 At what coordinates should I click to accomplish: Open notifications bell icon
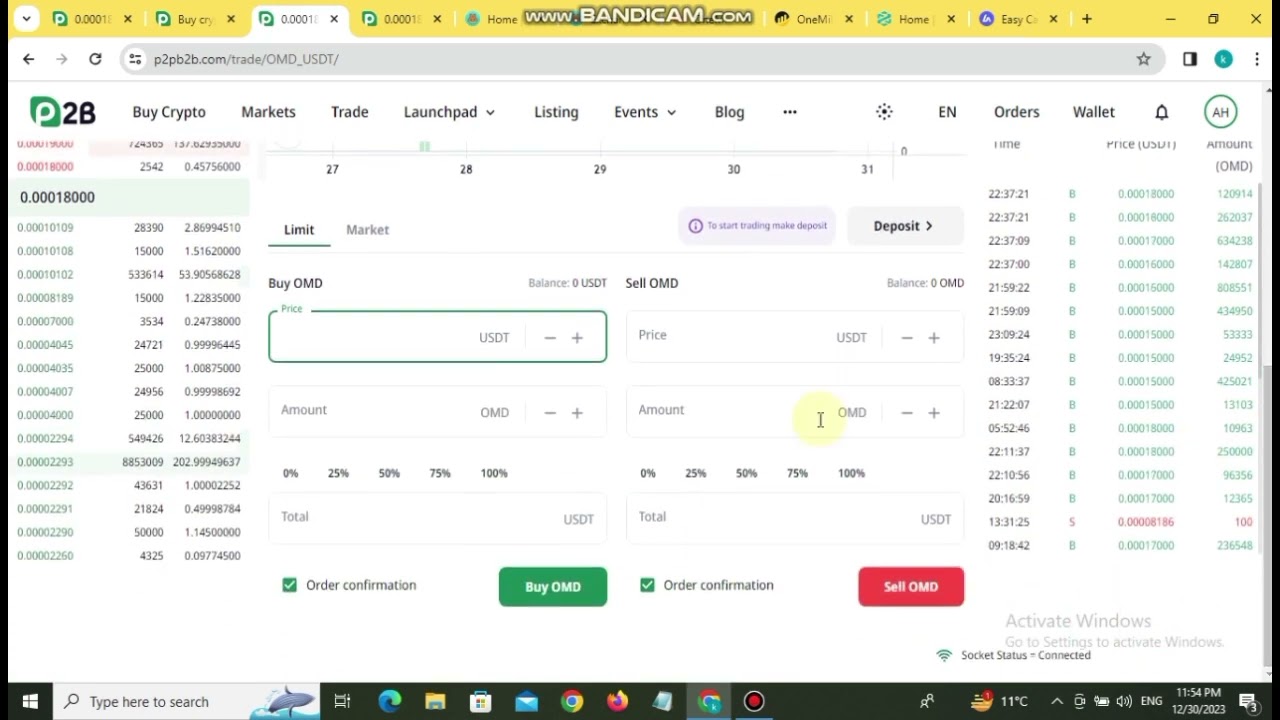point(1162,112)
